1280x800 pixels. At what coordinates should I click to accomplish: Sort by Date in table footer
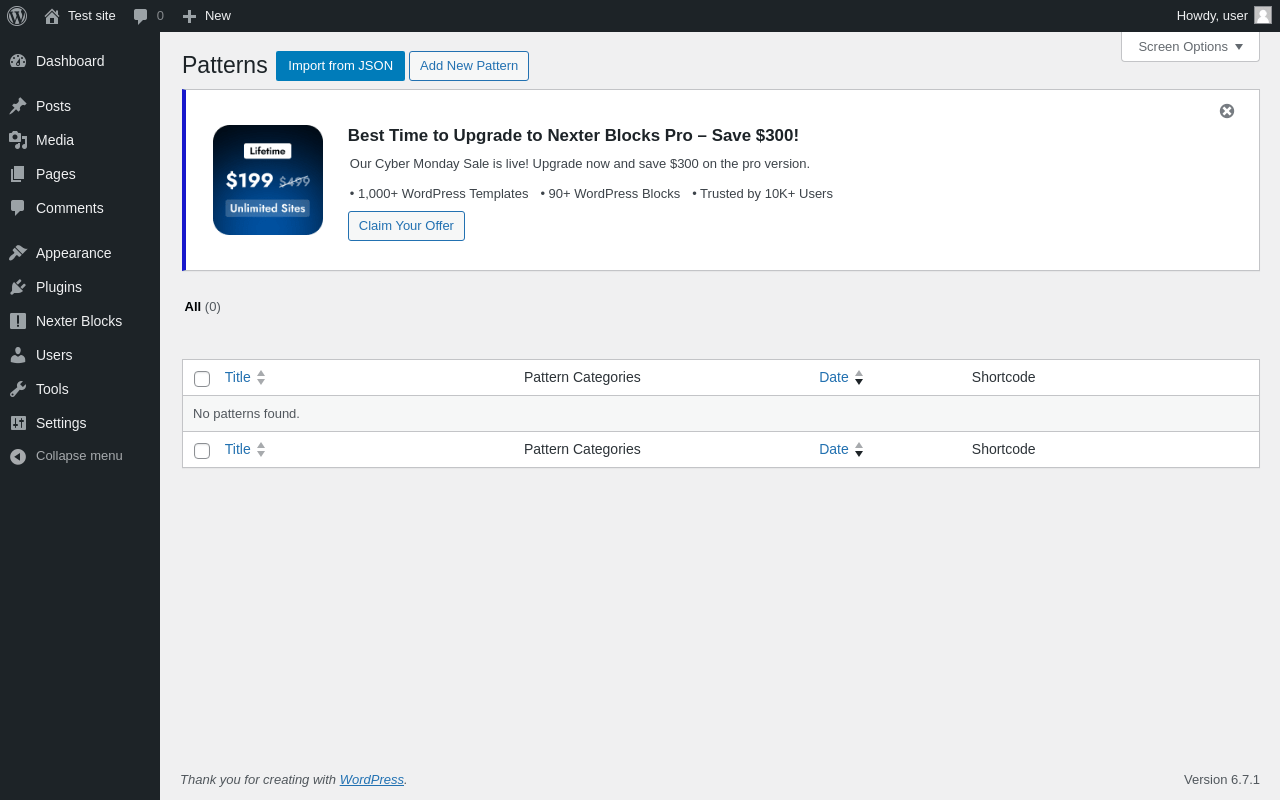[834, 449]
